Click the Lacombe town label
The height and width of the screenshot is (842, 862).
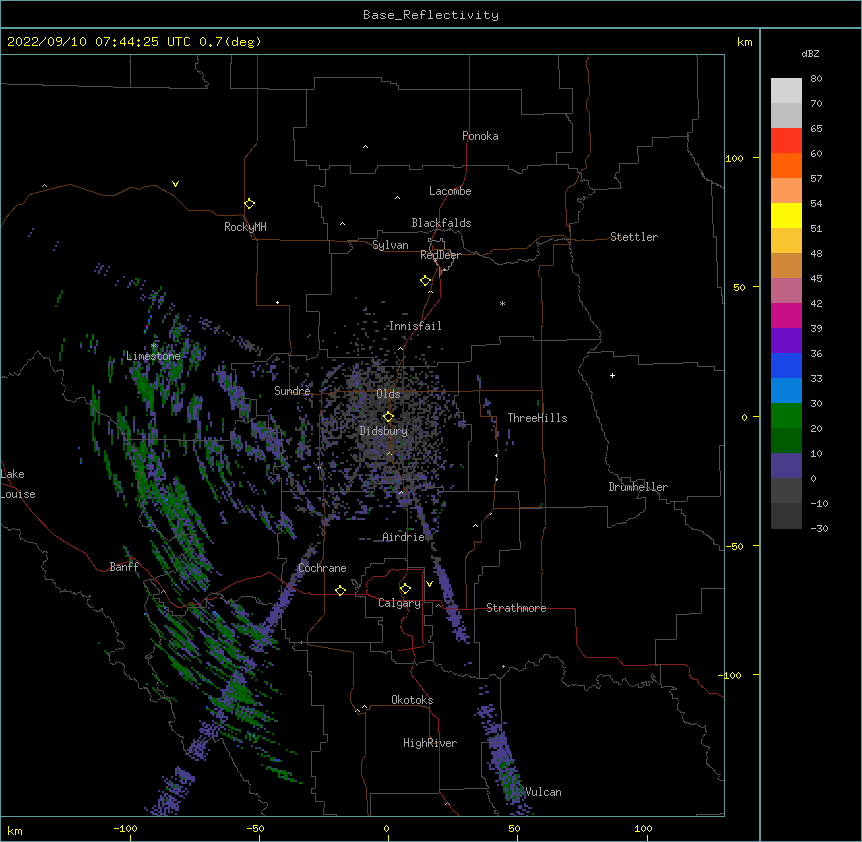pyautogui.click(x=450, y=191)
